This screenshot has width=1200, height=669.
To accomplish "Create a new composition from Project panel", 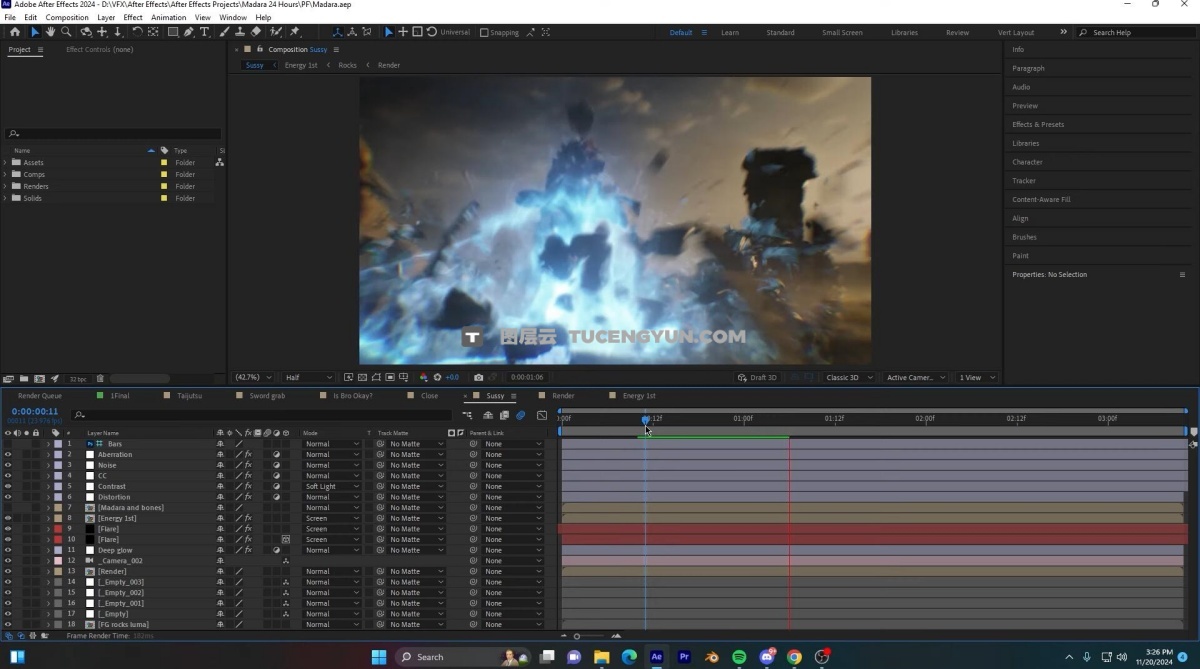I will coord(39,379).
